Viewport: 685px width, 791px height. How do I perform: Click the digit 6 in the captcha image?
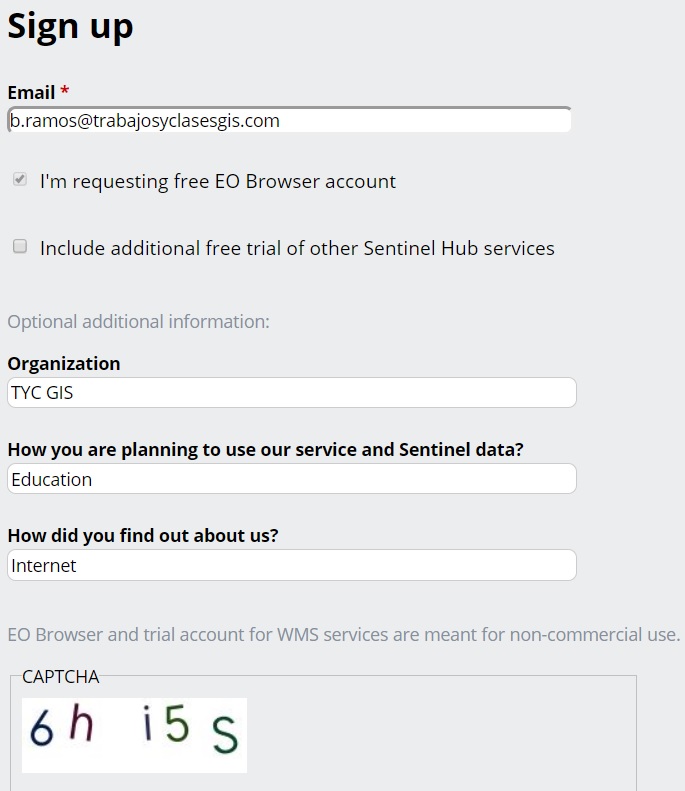tap(41, 727)
